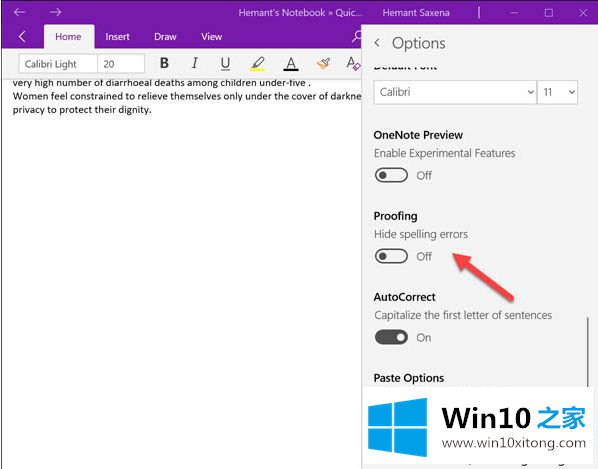Image resolution: width=598 pixels, height=469 pixels.
Task: Click the AutoCorrect section heading
Action: pyautogui.click(x=404, y=297)
